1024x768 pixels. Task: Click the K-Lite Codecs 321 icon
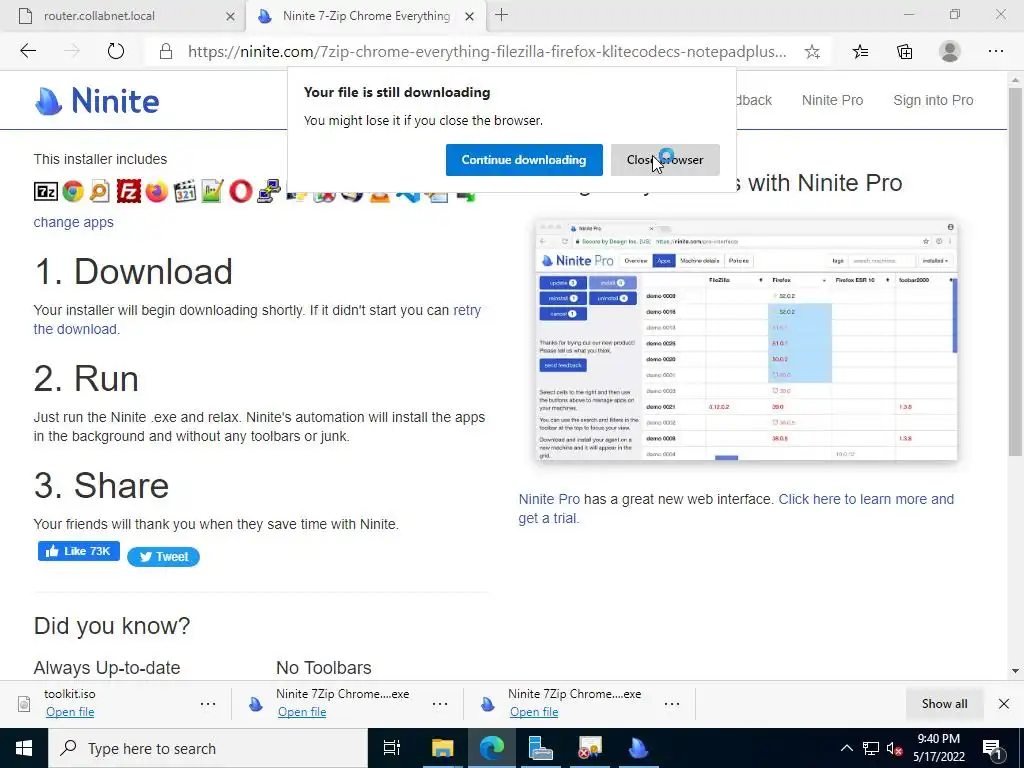185,191
